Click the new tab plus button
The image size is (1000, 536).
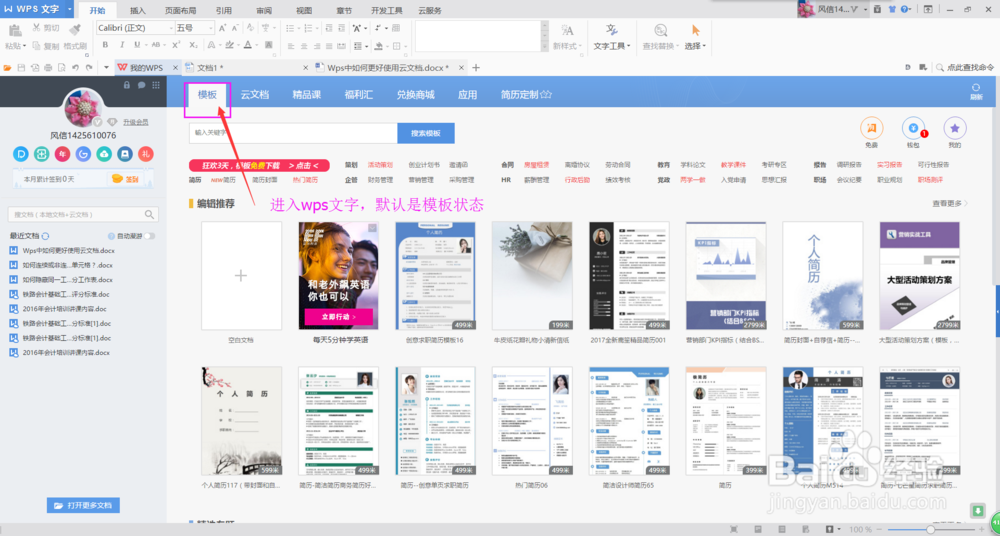click(475, 68)
